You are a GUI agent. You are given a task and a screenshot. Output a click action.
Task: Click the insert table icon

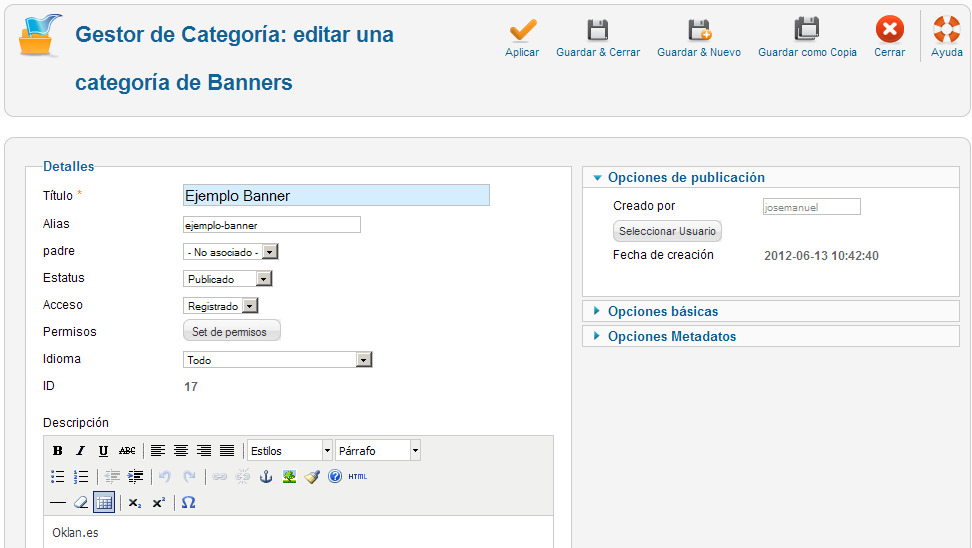104,503
